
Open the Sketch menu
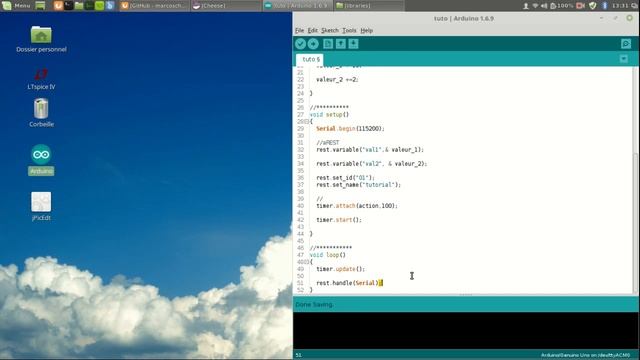click(x=330, y=30)
